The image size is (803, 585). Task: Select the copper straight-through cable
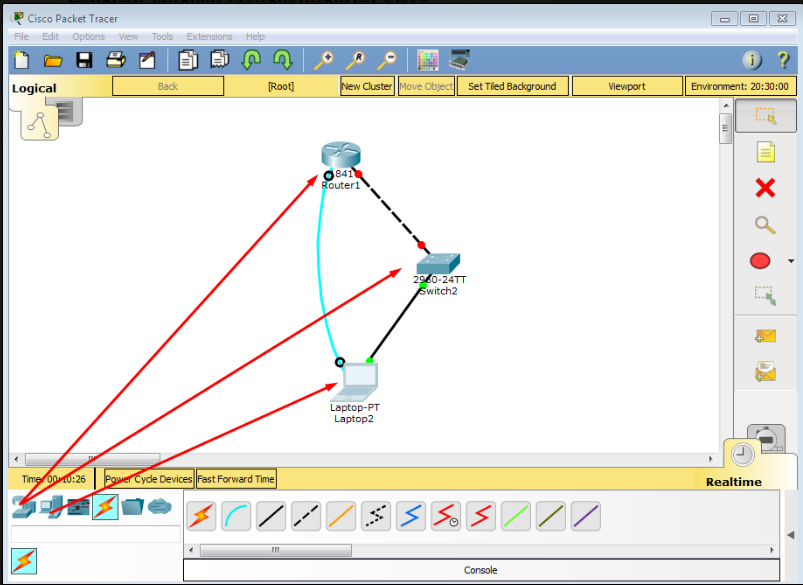272,515
